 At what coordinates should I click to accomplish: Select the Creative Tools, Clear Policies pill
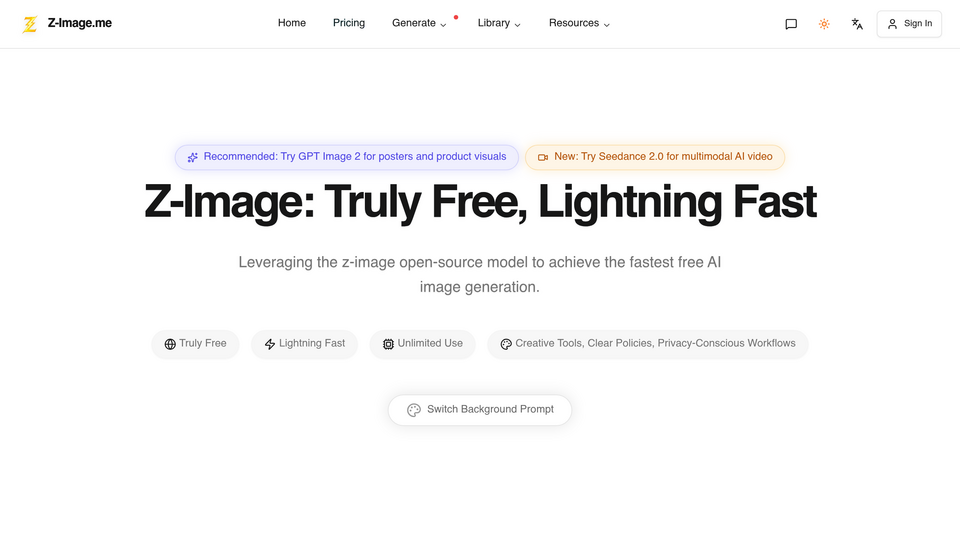(x=648, y=344)
